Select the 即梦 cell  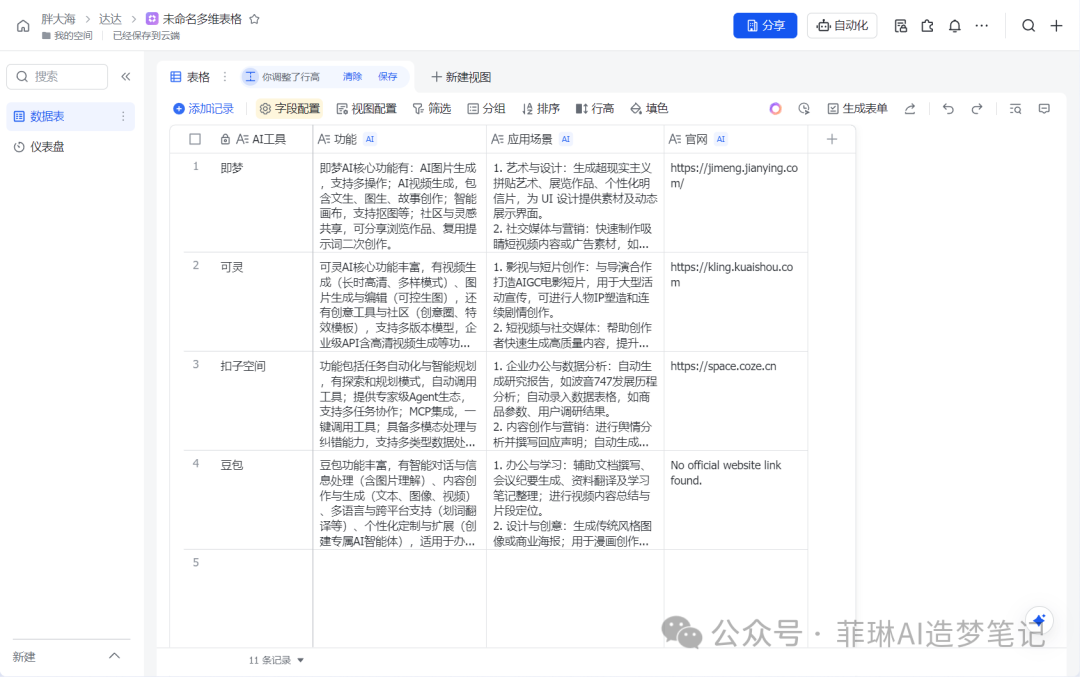262,202
